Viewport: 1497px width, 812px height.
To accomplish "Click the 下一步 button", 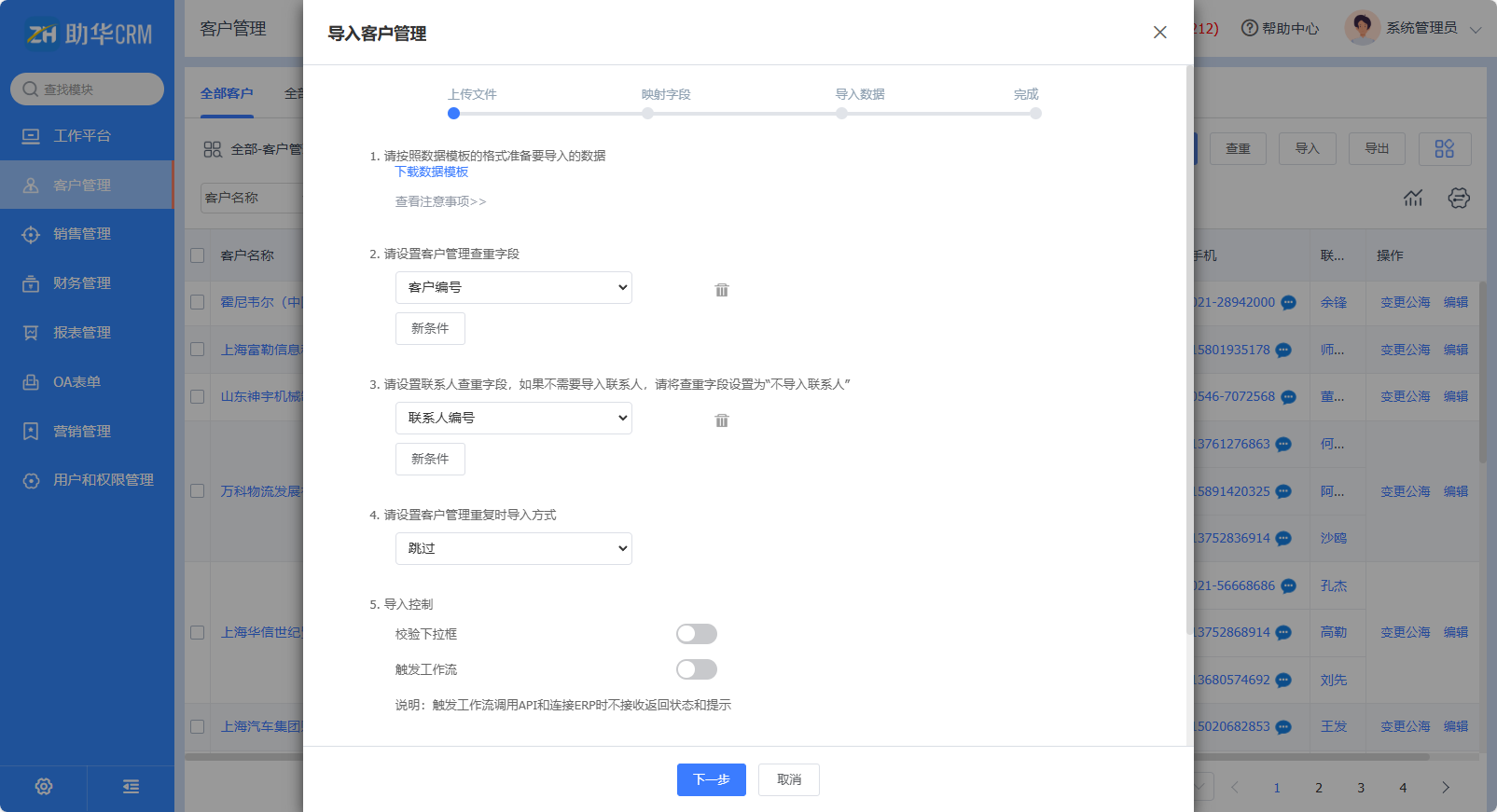I will point(711,779).
